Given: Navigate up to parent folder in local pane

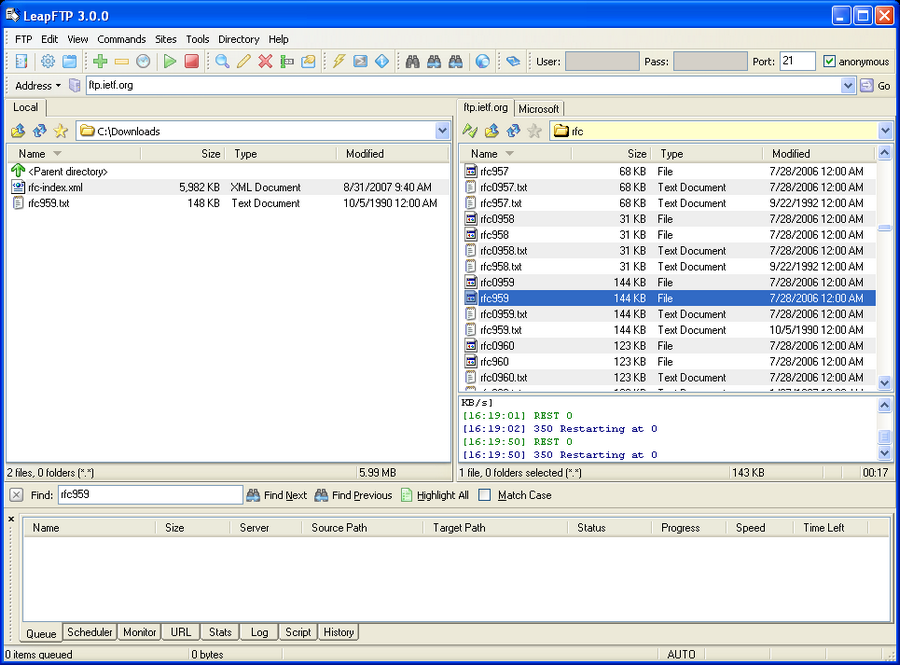Looking at the screenshot, I should (x=17, y=131).
